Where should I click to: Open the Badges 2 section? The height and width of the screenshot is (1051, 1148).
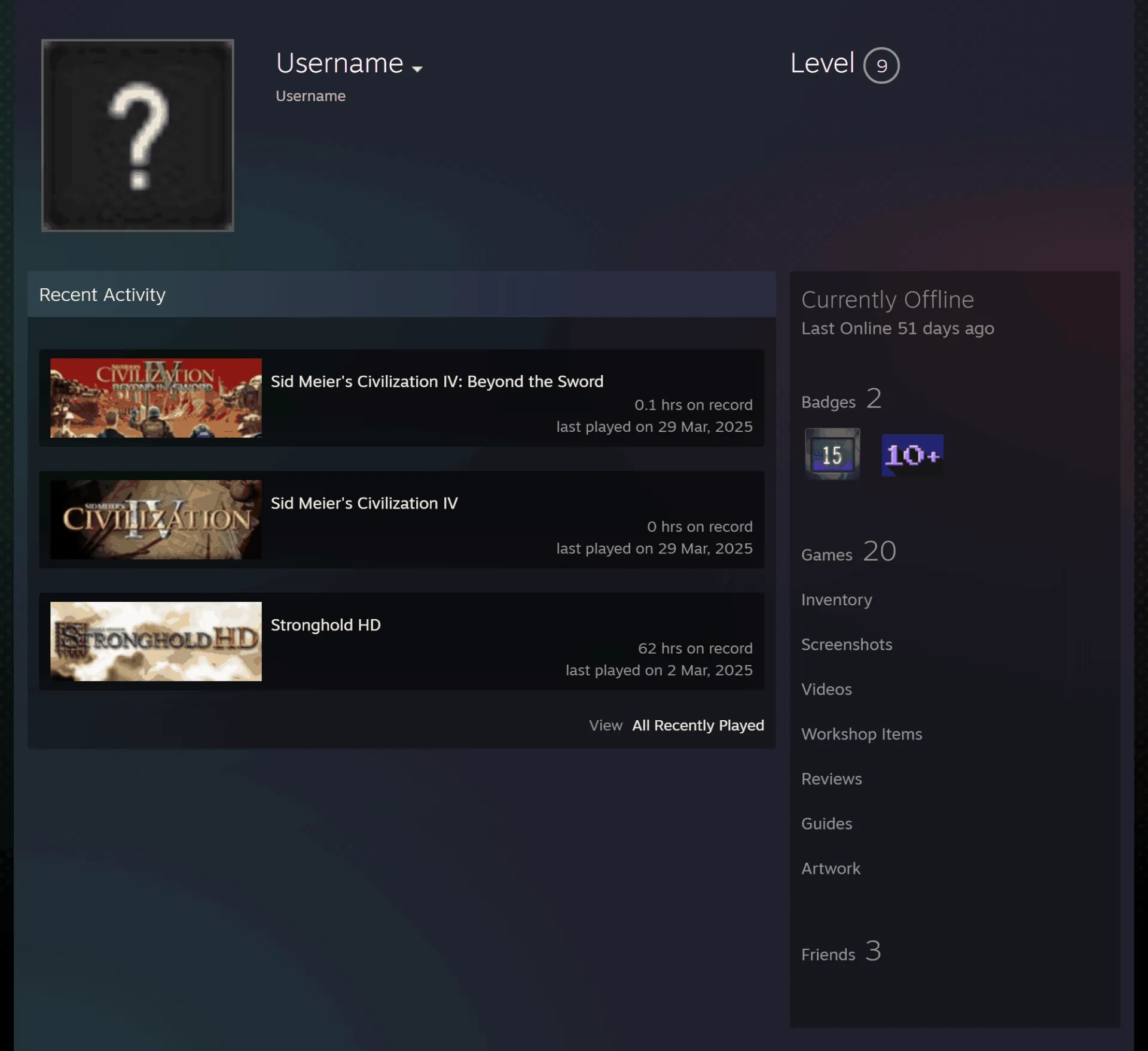coord(841,399)
